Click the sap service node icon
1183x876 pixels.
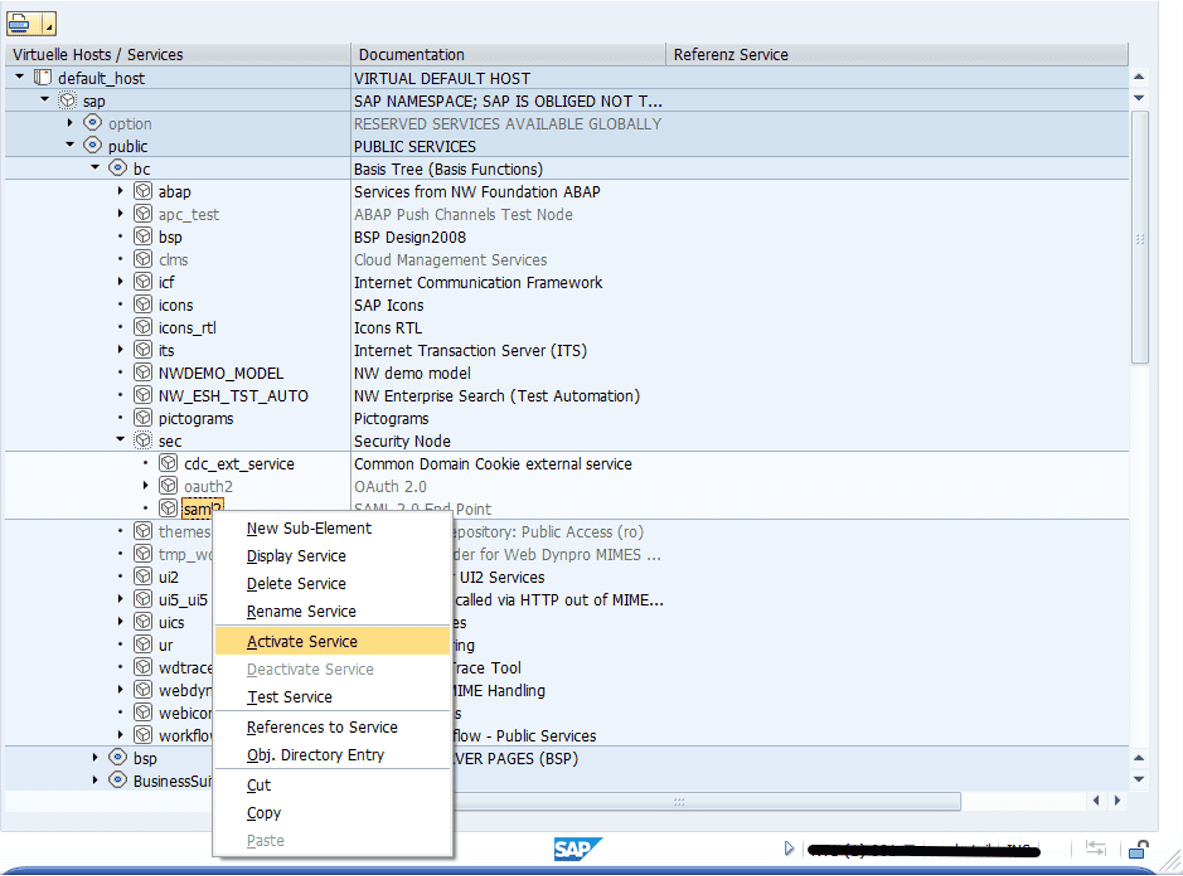point(68,100)
